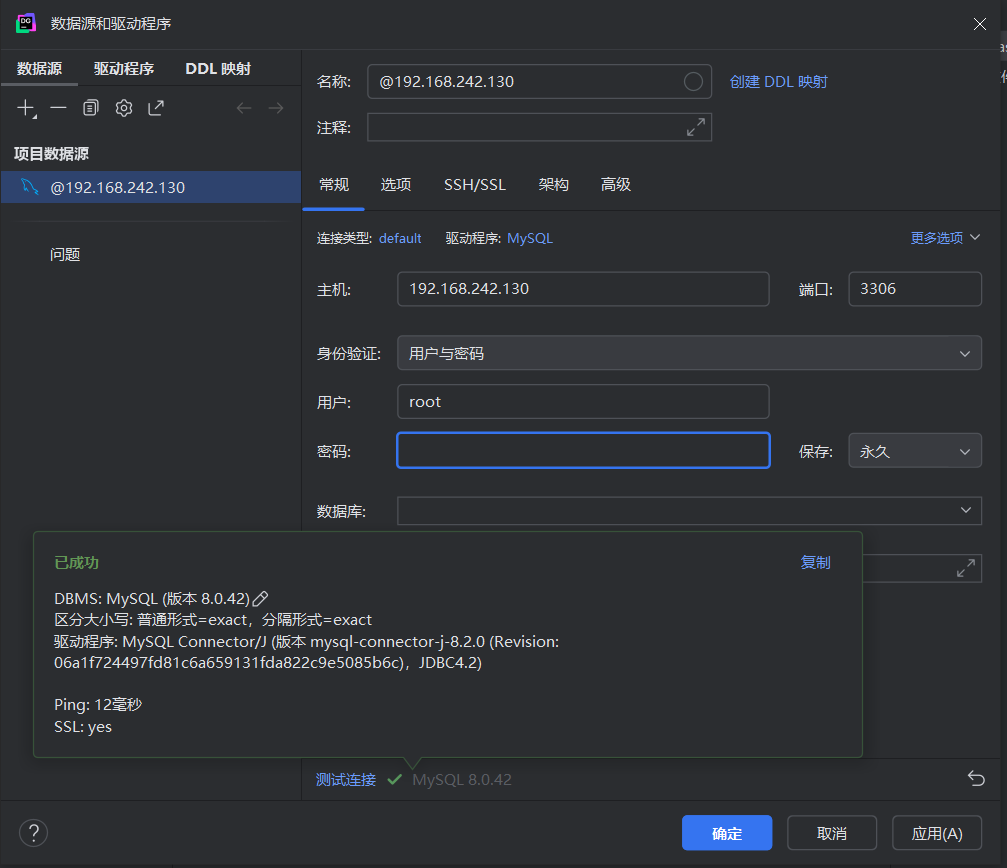The height and width of the screenshot is (868, 1007).
Task: Expand the comment field with arrows icon
Action: point(696,127)
